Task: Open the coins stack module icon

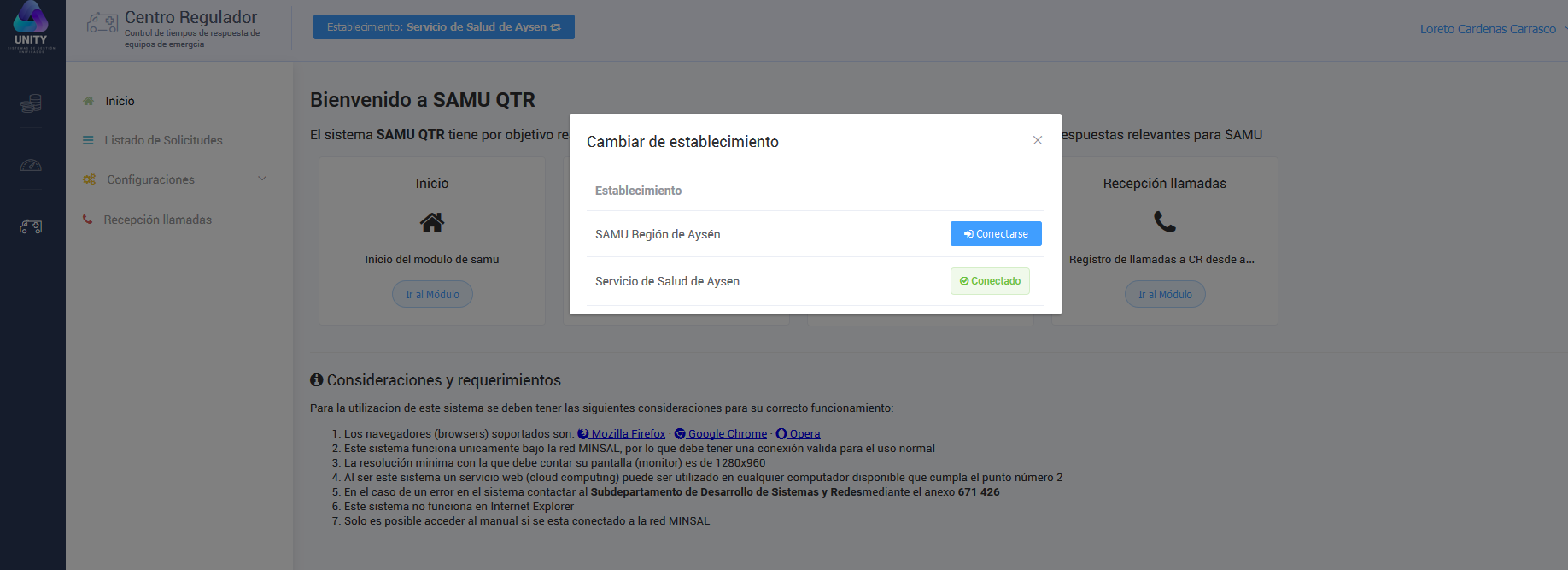Action: click(x=31, y=103)
